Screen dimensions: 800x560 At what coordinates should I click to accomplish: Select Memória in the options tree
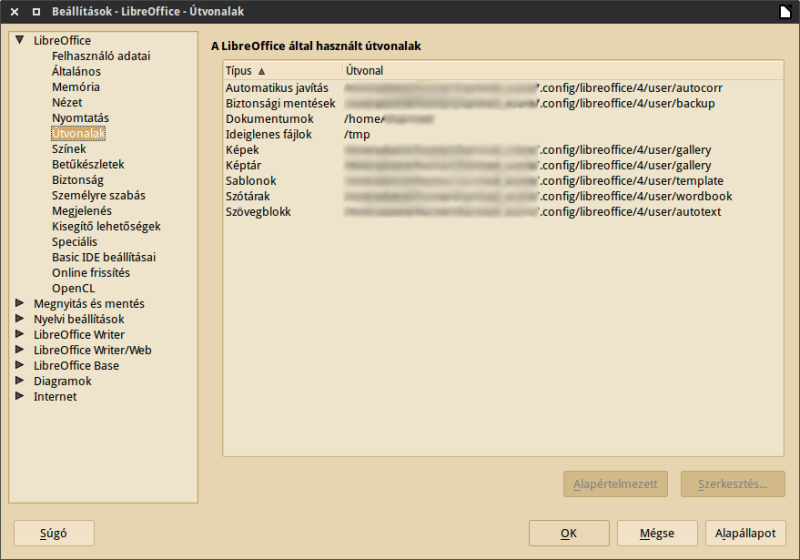tap(76, 87)
